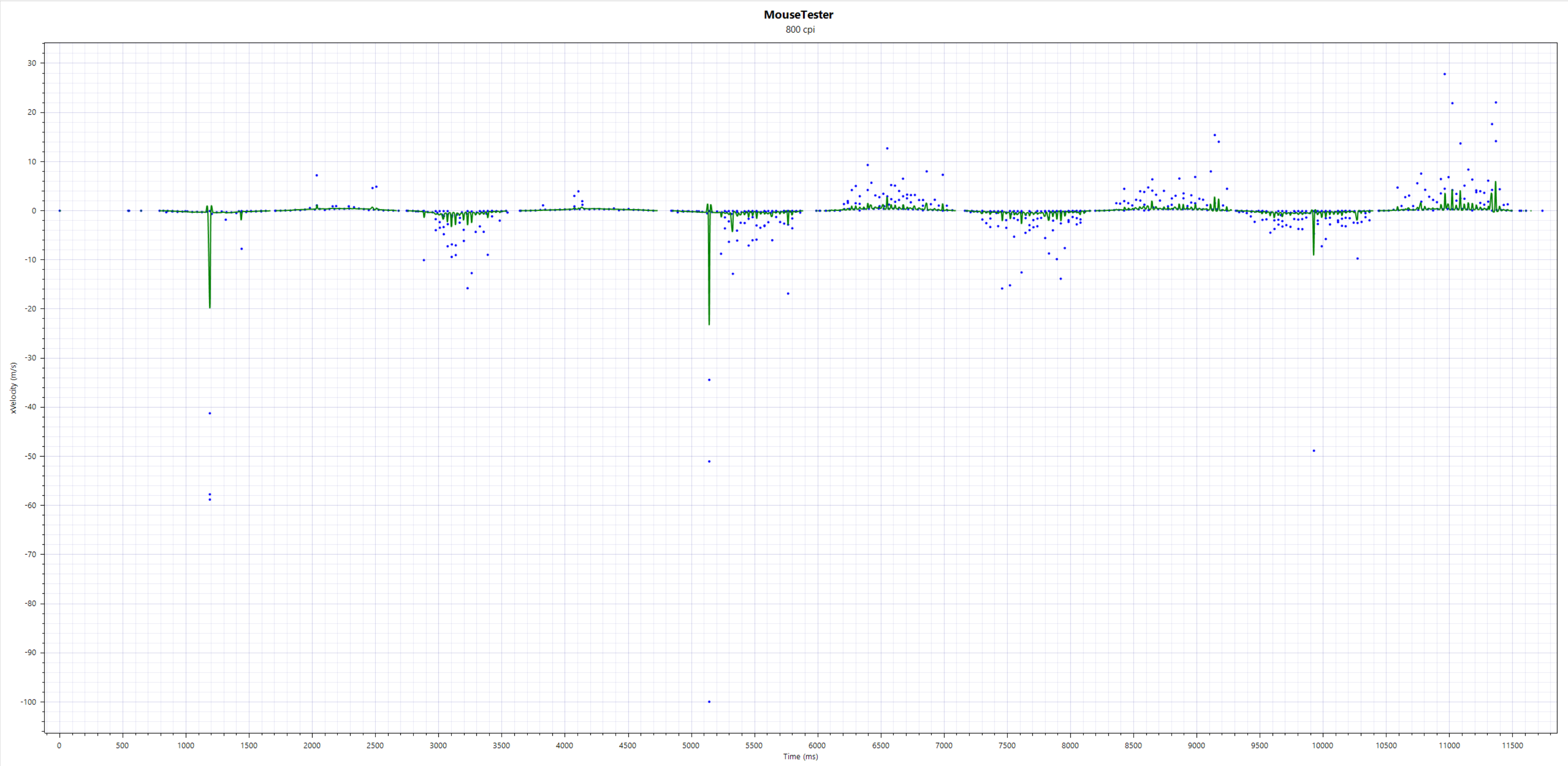Click the 6000 tick on the time axis

818,745
